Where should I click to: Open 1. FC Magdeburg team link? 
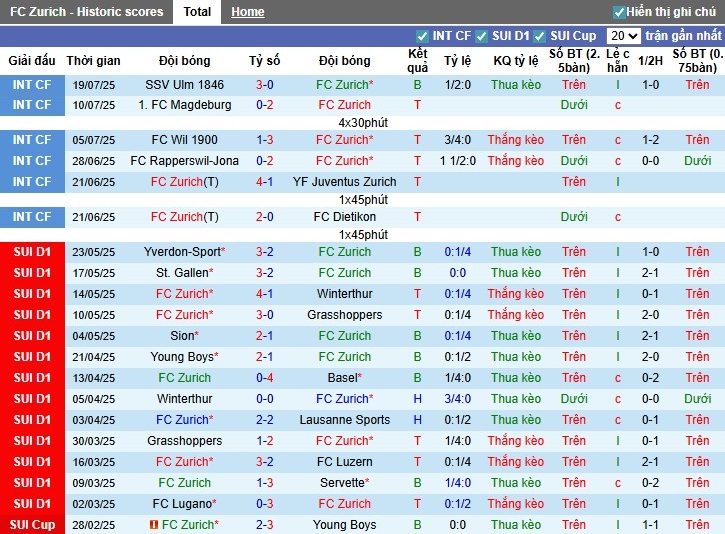[x=184, y=105]
